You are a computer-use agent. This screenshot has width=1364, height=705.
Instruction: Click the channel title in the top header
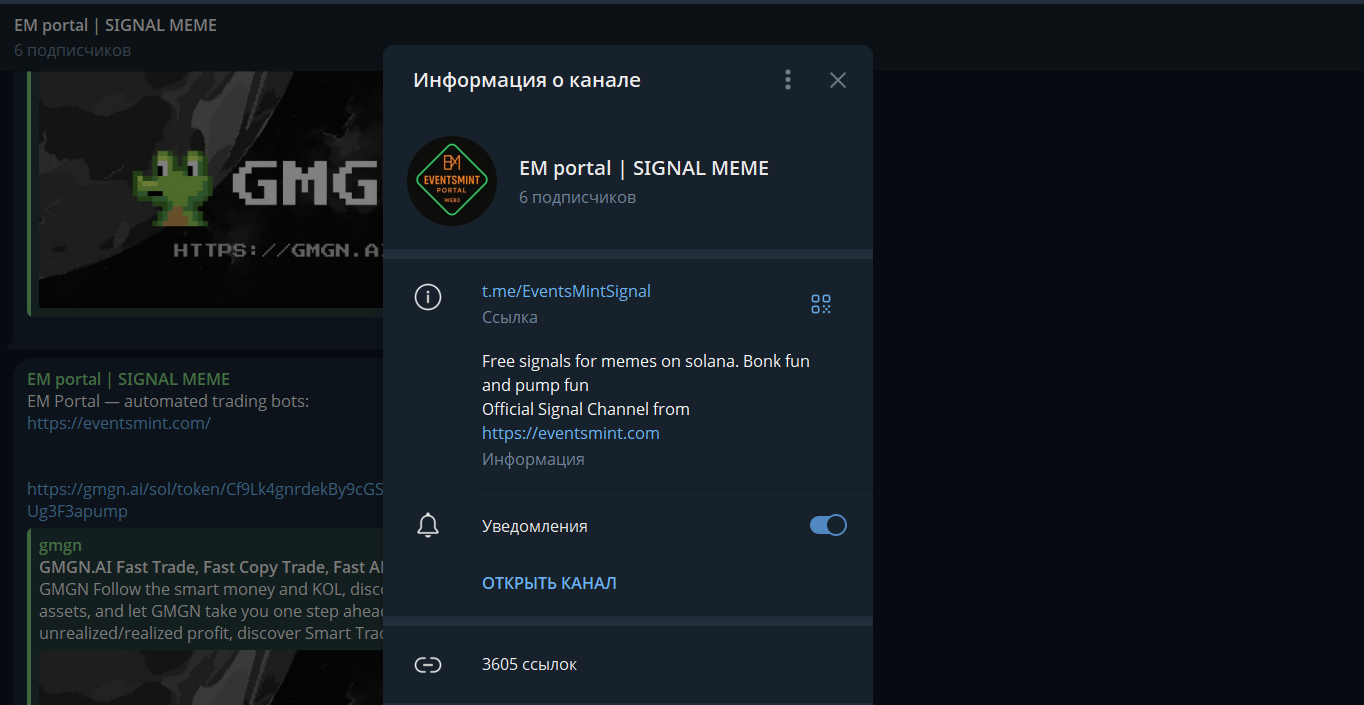point(115,25)
